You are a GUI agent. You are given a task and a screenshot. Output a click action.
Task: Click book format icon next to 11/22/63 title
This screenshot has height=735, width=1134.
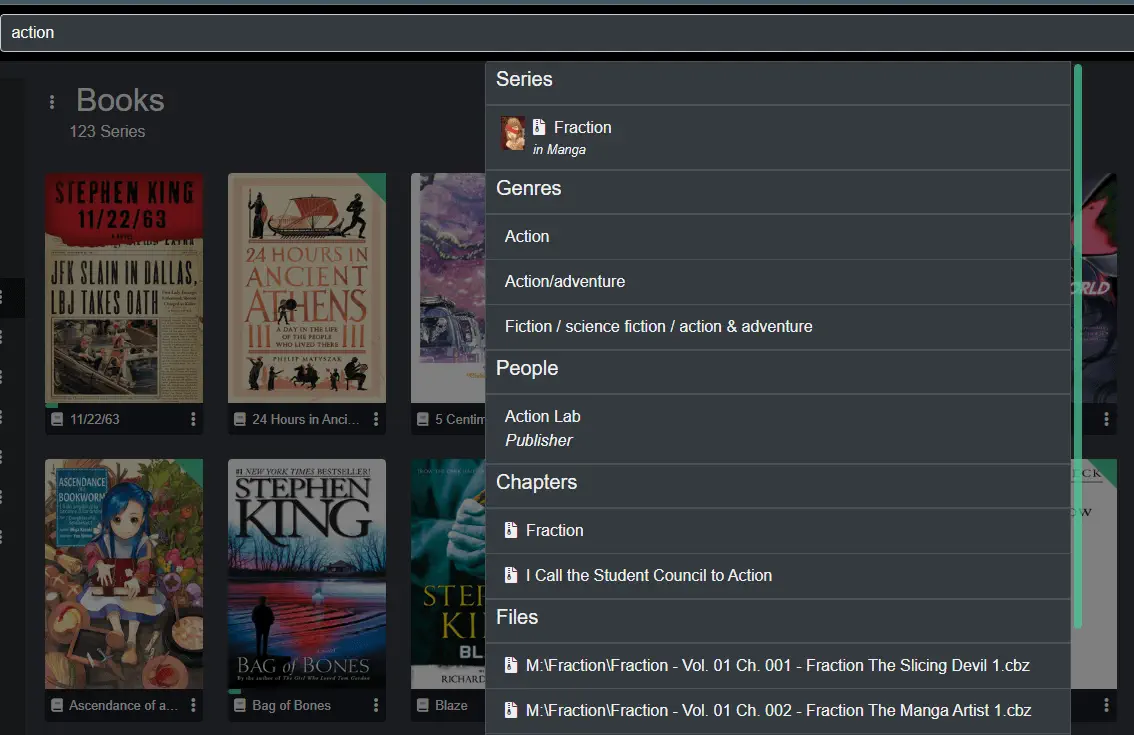pos(58,420)
